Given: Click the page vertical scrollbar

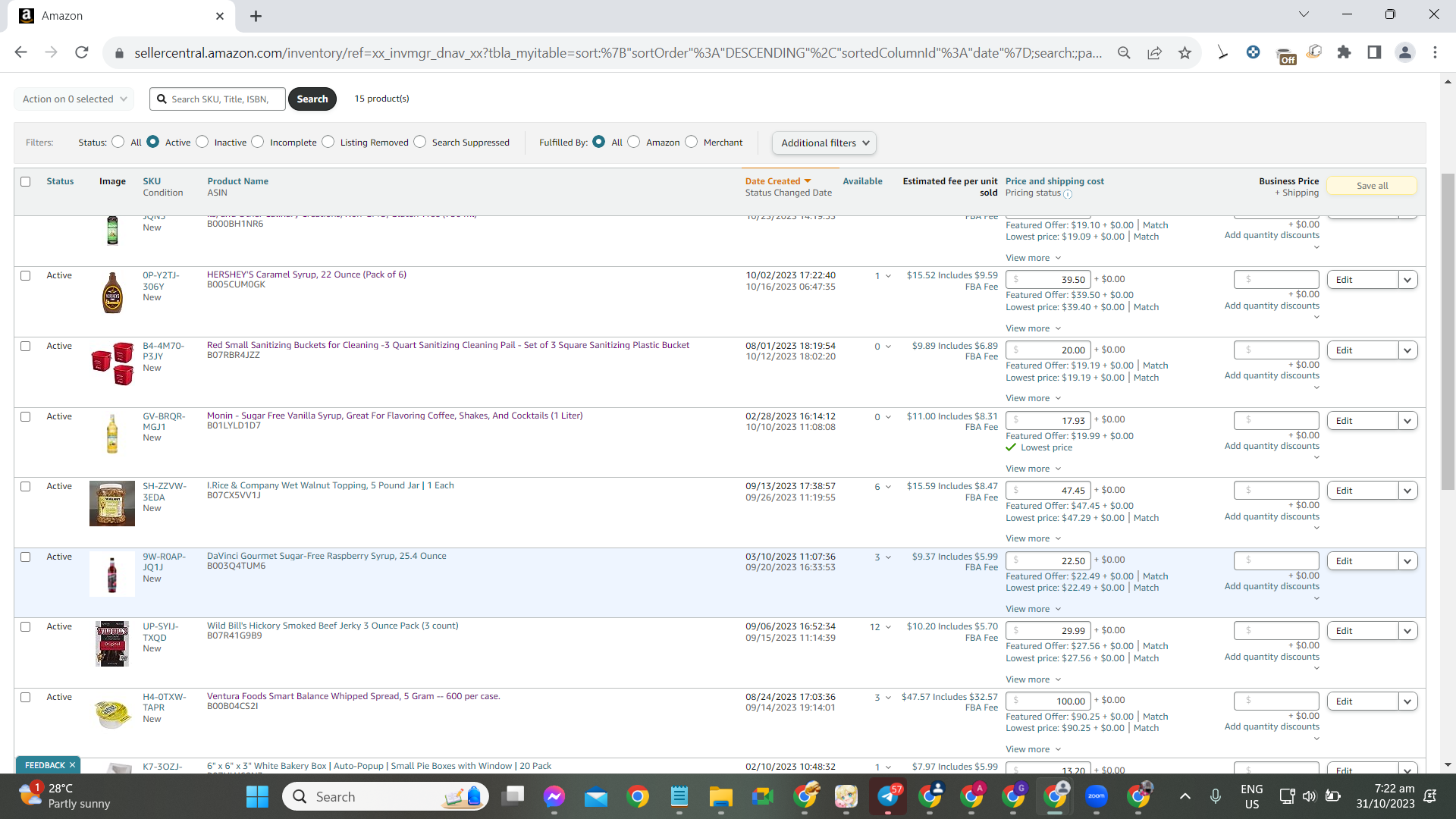Looking at the screenshot, I should point(1448,332).
